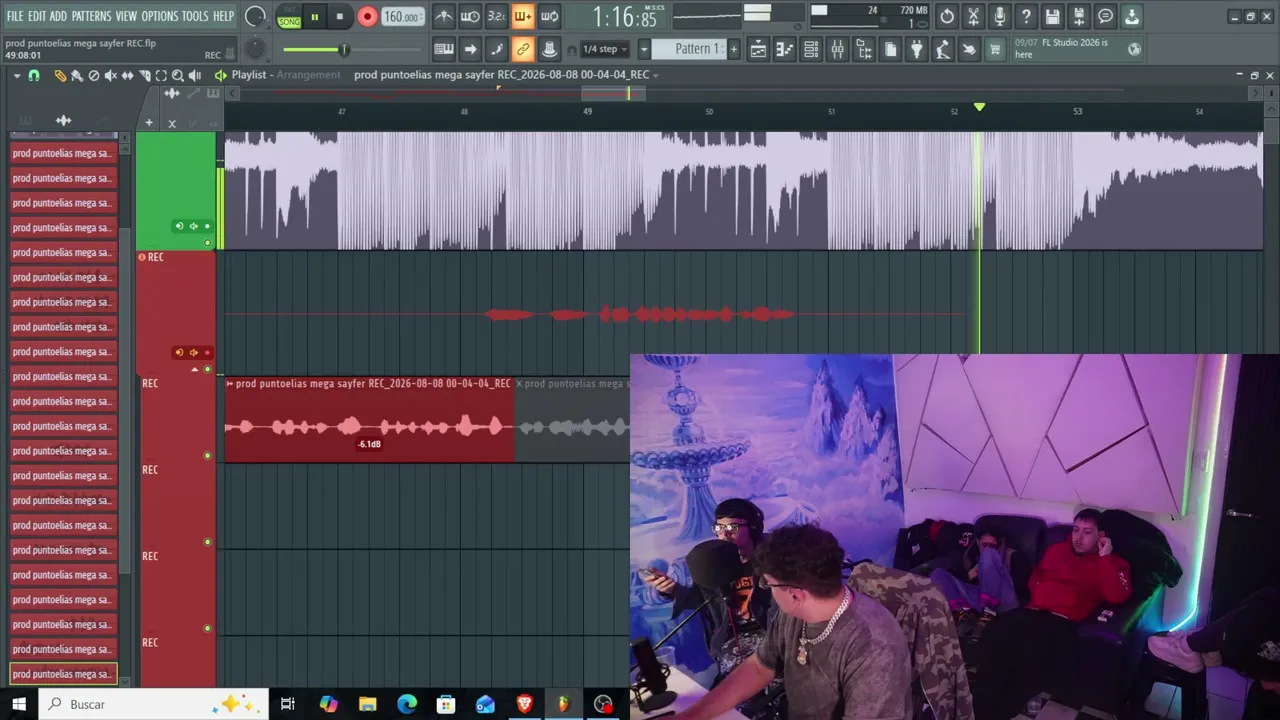The width and height of the screenshot is (1280, 720).
Task: Open the plugin database plug icon
Action: [916, 49]
